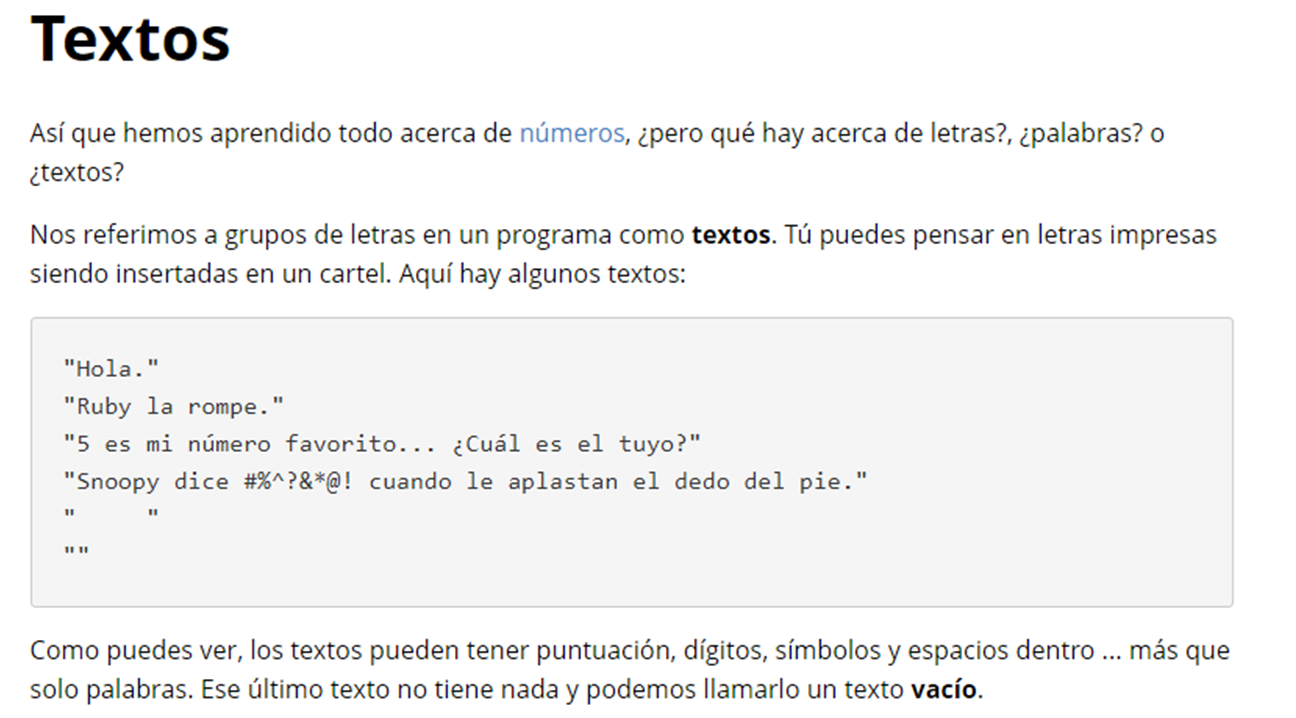Click "Como puedes ver" paragraph start
This screenshot has width=1296, height=718.
tap(133, 651)
